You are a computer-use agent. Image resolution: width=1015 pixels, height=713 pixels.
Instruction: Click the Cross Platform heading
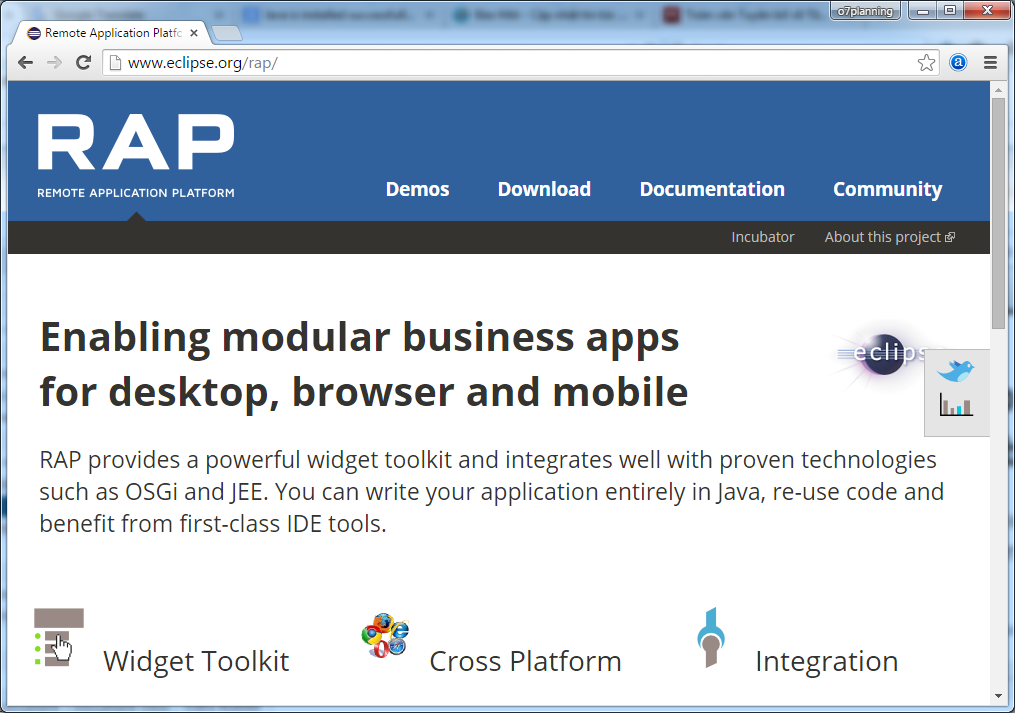click(525, 661)
